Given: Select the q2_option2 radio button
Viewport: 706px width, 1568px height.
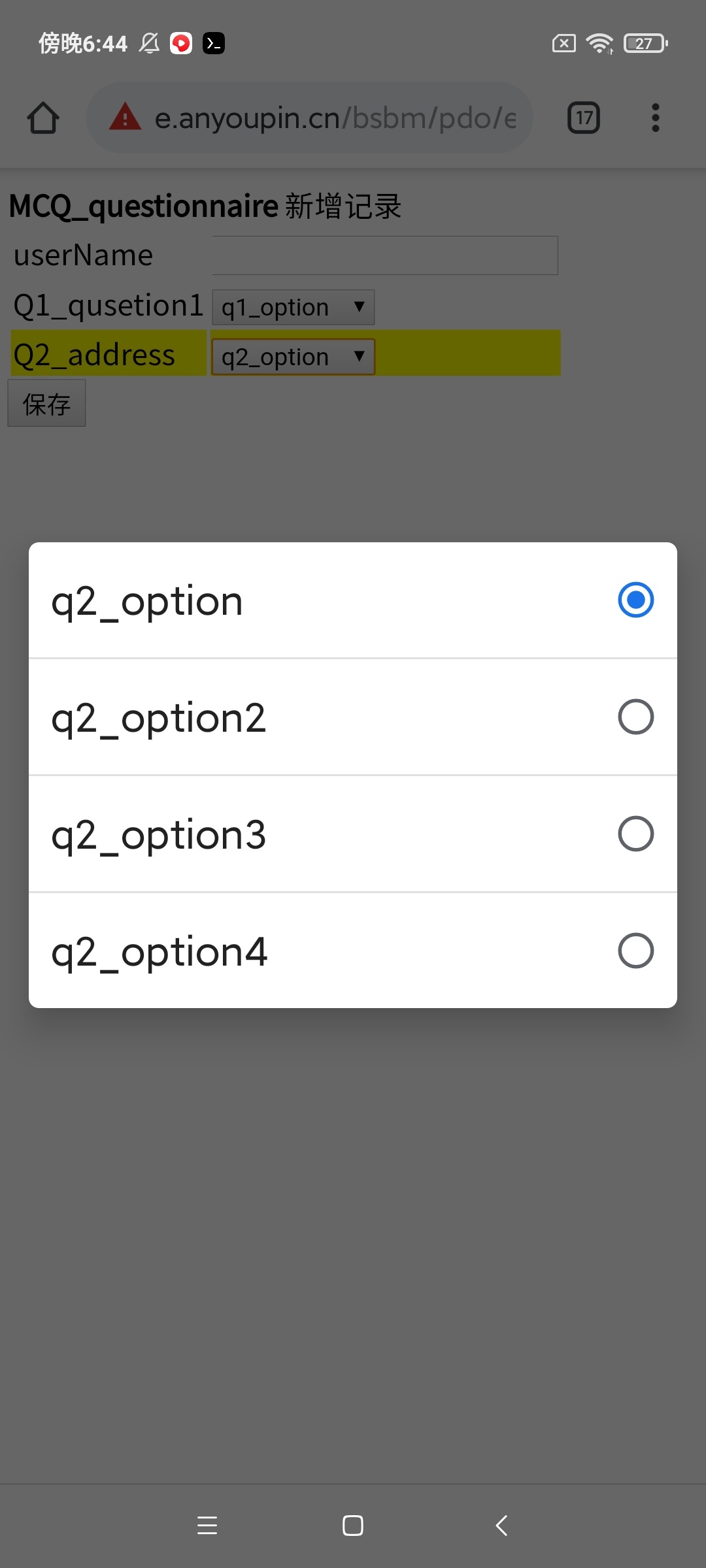Looking at the screenshot, I should tap(635, 717).
